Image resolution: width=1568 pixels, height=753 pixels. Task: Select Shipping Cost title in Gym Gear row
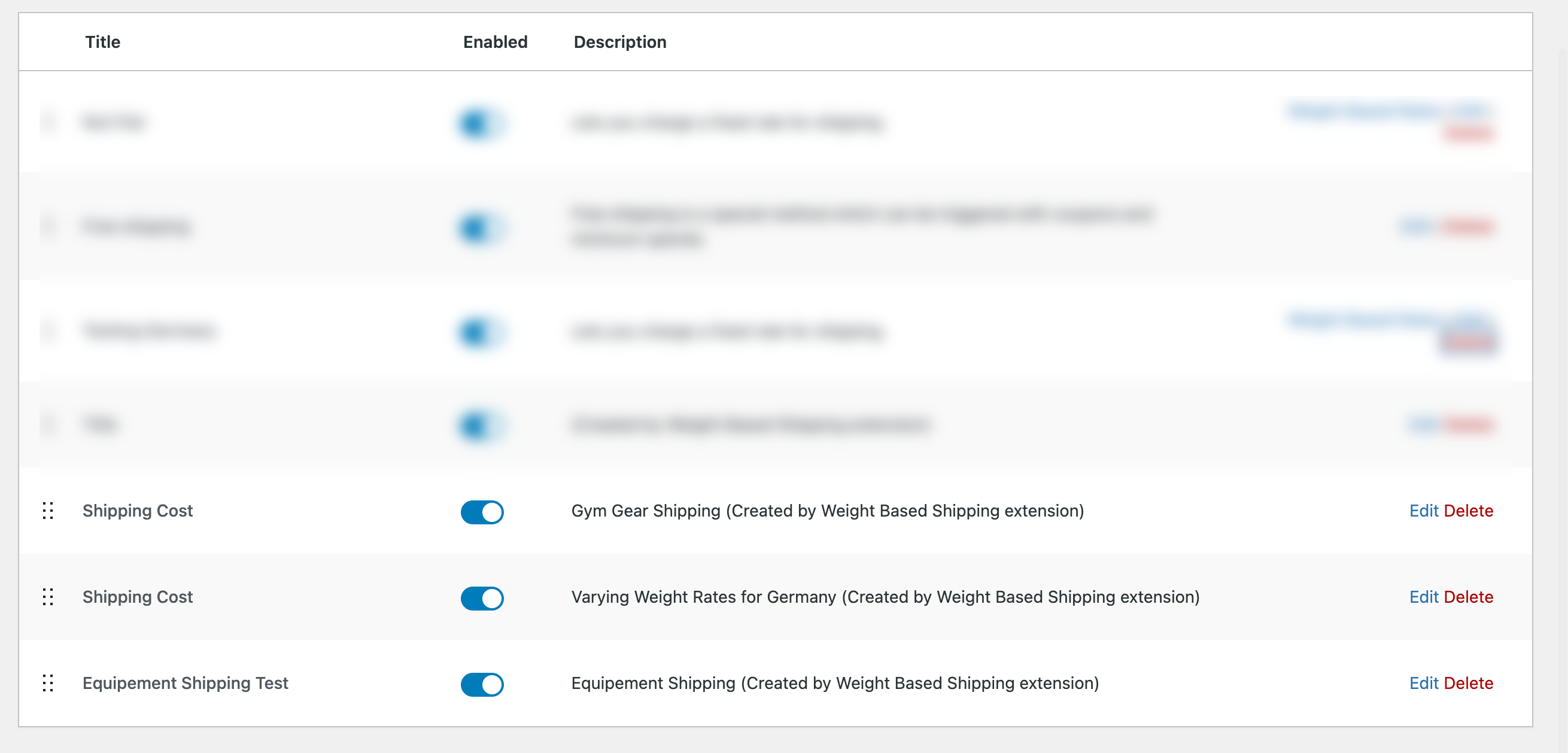tap(138, 511)
